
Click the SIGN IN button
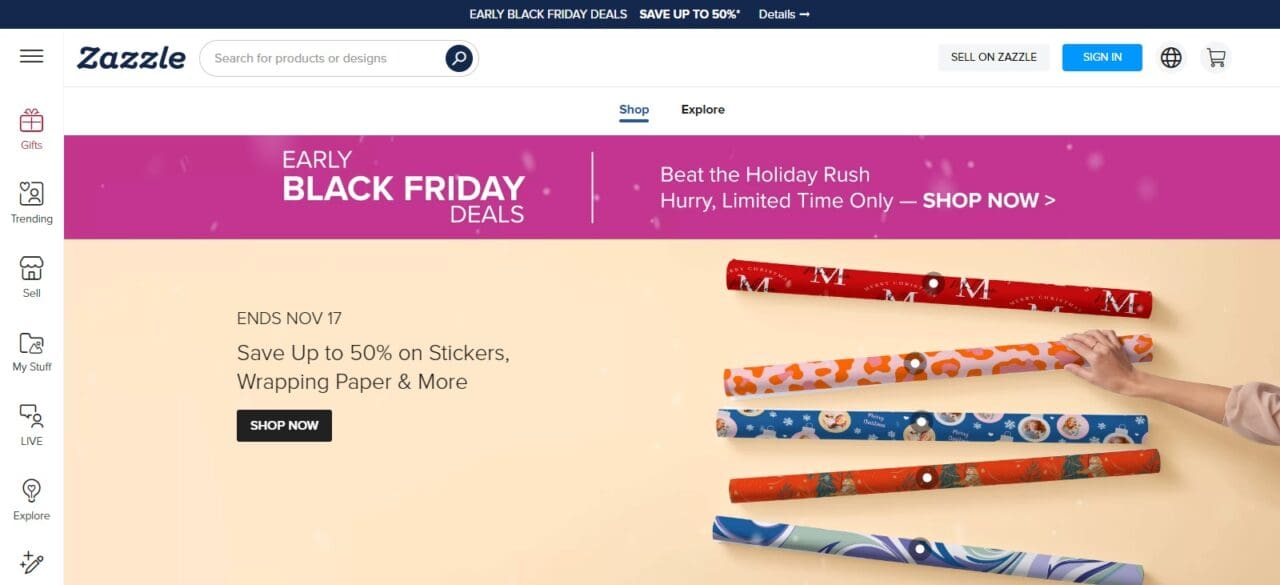coord(1102,57)
